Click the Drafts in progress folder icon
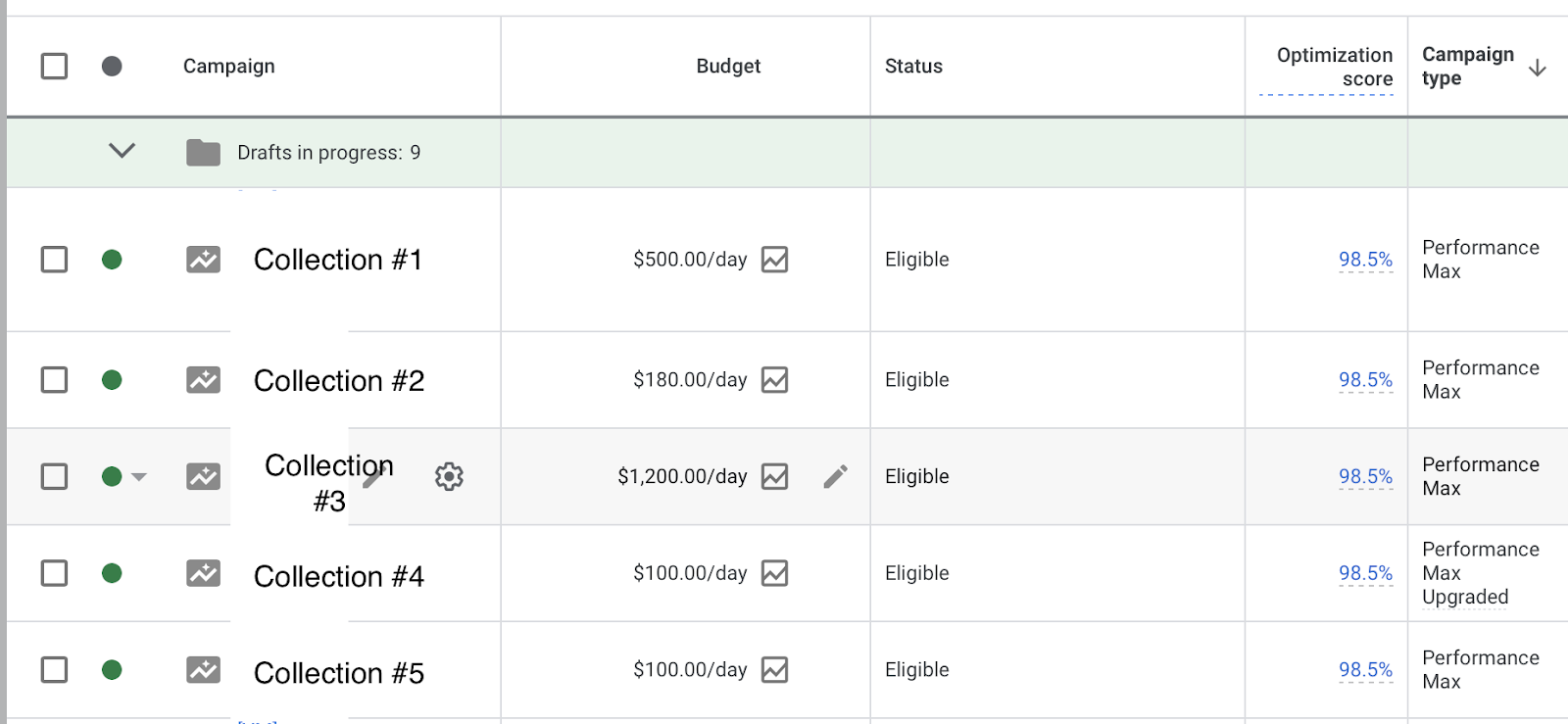1568x724 pixels. pos(204,153)
